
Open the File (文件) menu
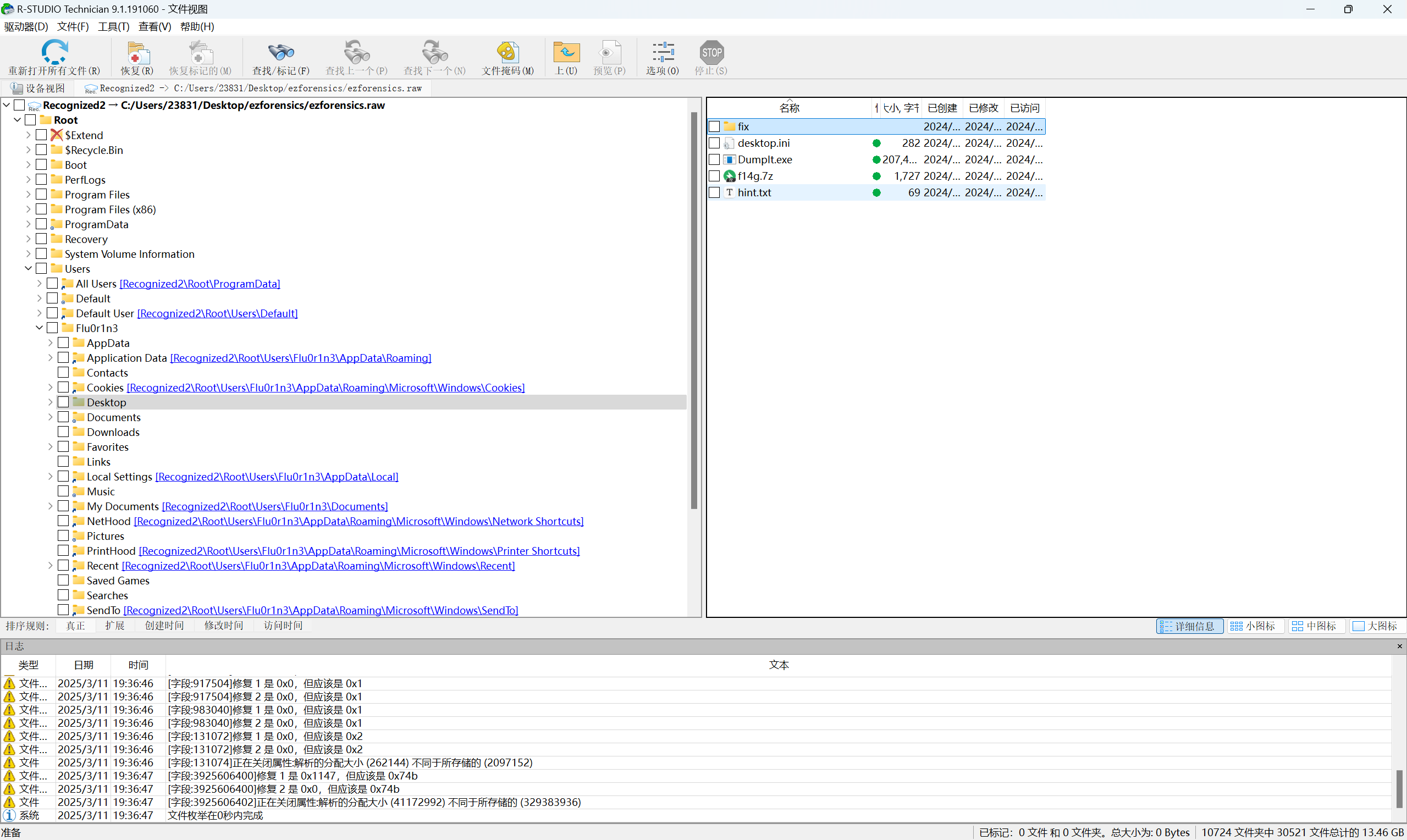(x=73, y=26)
